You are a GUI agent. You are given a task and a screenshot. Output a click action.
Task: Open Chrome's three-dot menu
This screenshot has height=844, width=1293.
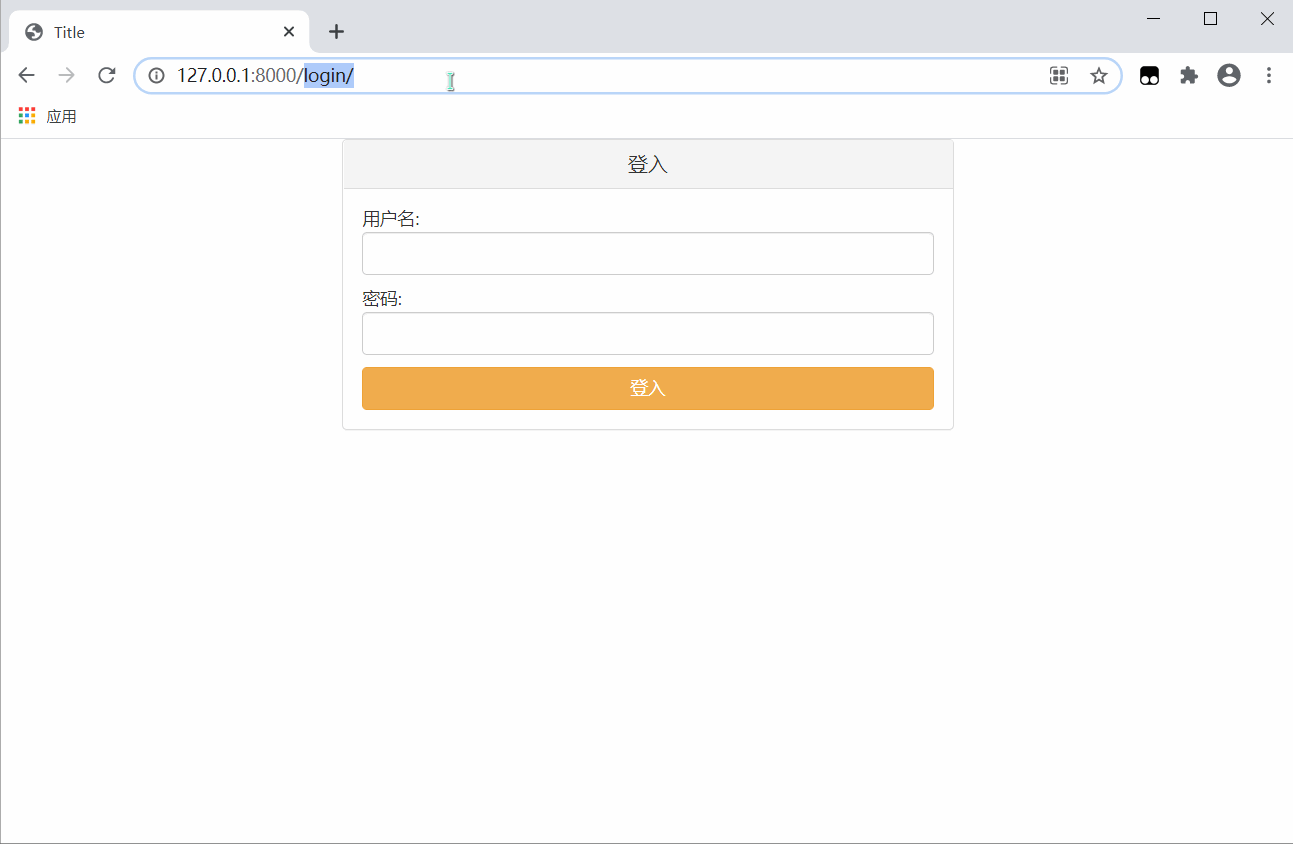(x=1269, y=76)
